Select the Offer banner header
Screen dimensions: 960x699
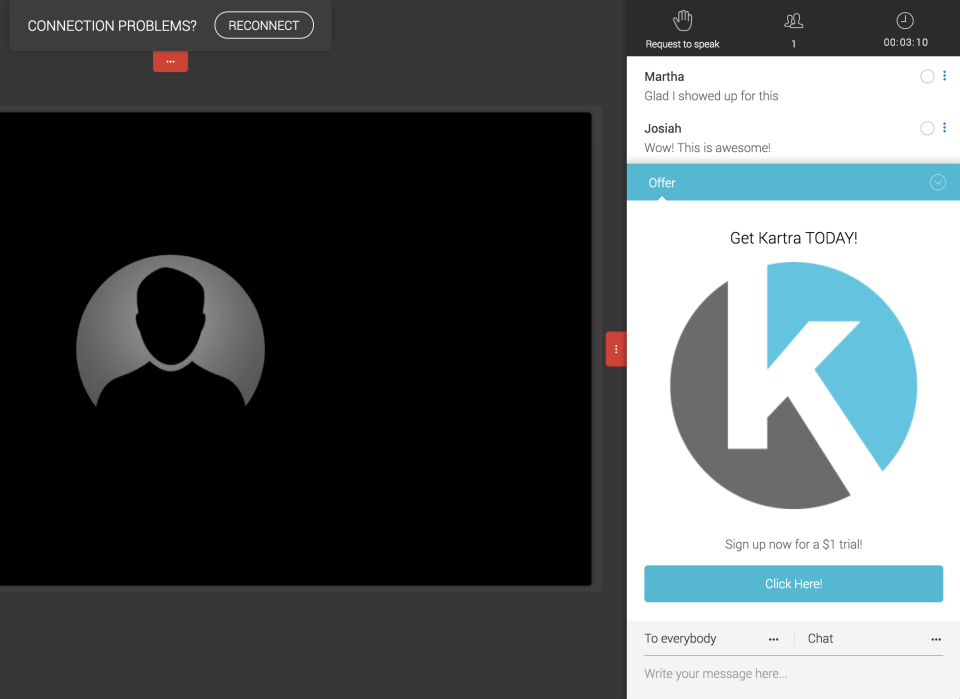662,182
